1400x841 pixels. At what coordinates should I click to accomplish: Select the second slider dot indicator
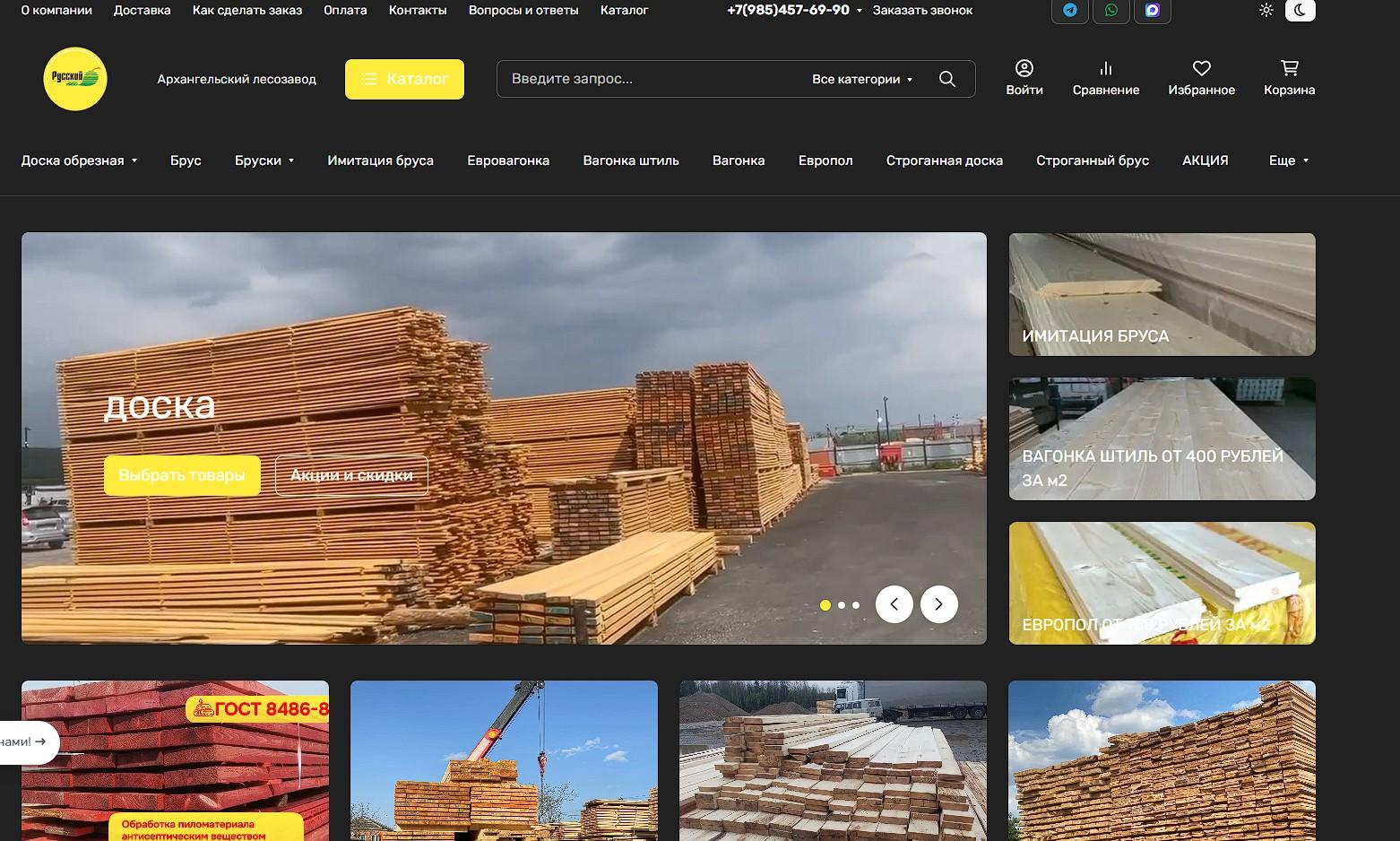[841, 605]
